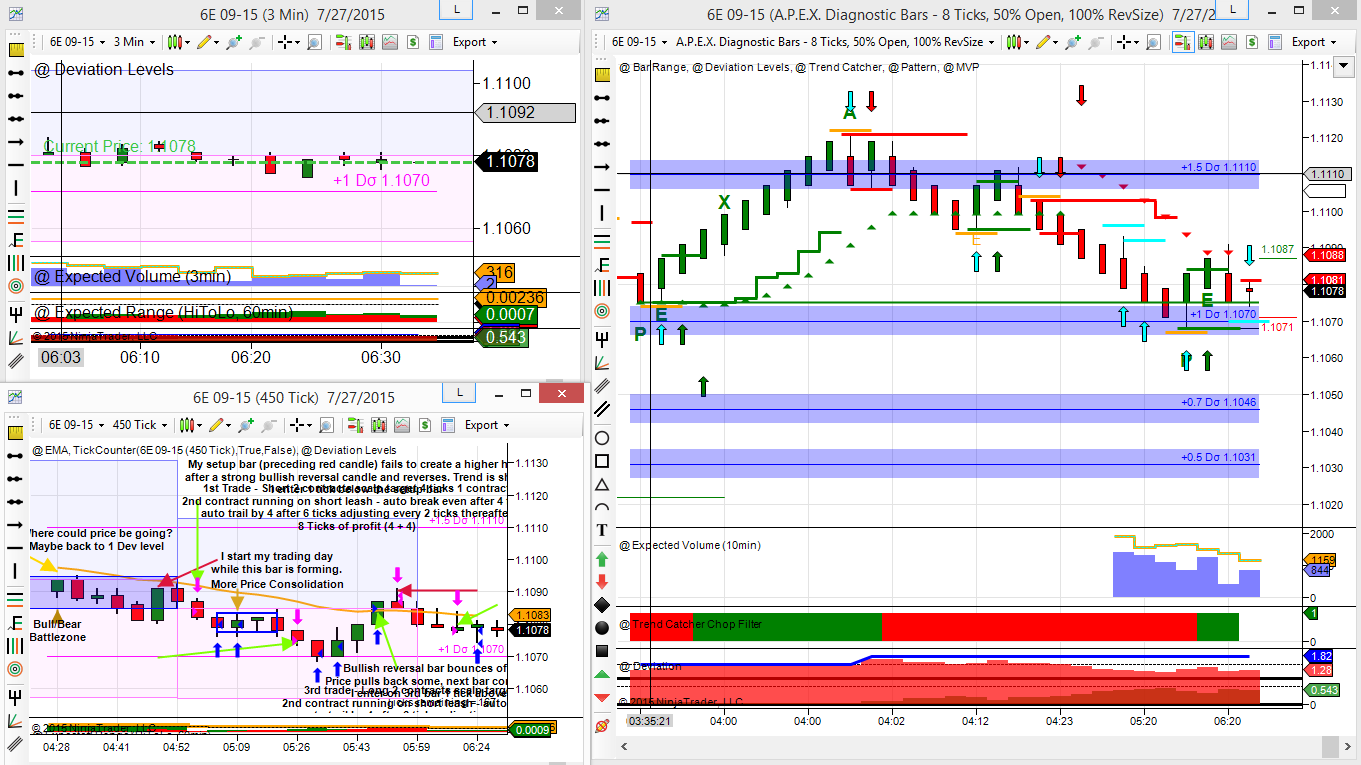Select triangle drawing tool in A.P.E.X. chart
1361x765 pixels.
pos(602,484)
